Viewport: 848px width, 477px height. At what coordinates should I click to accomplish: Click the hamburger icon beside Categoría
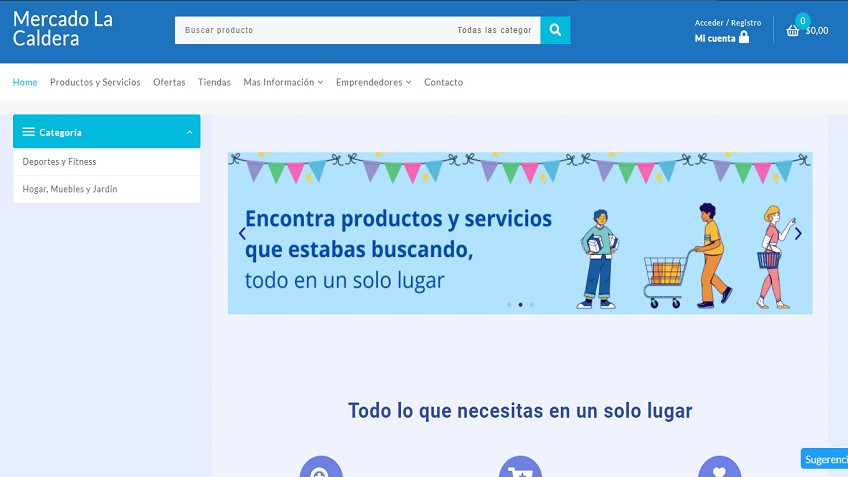[29, 132]
